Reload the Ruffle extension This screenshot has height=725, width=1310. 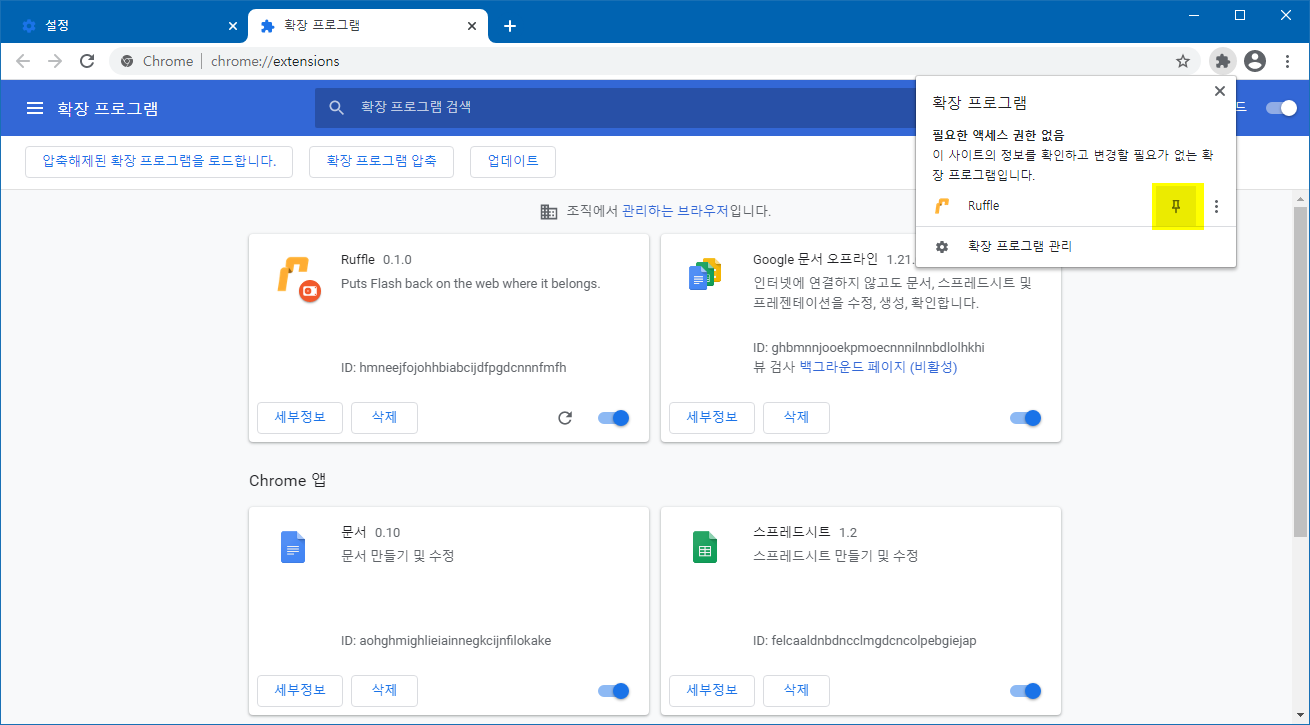565,418
